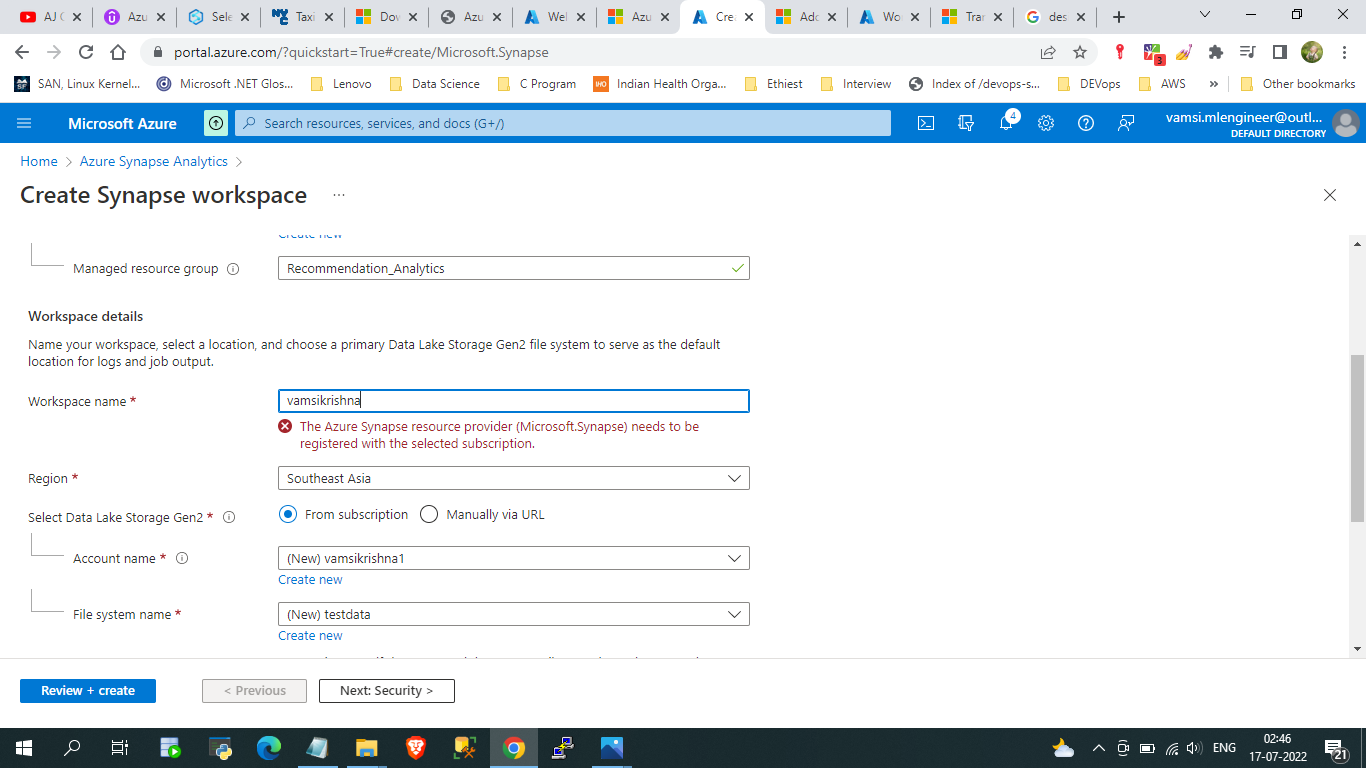This screenshot has height=768, width=1366.
Task: Open Task View on the taskbar
Action: click(x=119, y=747)
